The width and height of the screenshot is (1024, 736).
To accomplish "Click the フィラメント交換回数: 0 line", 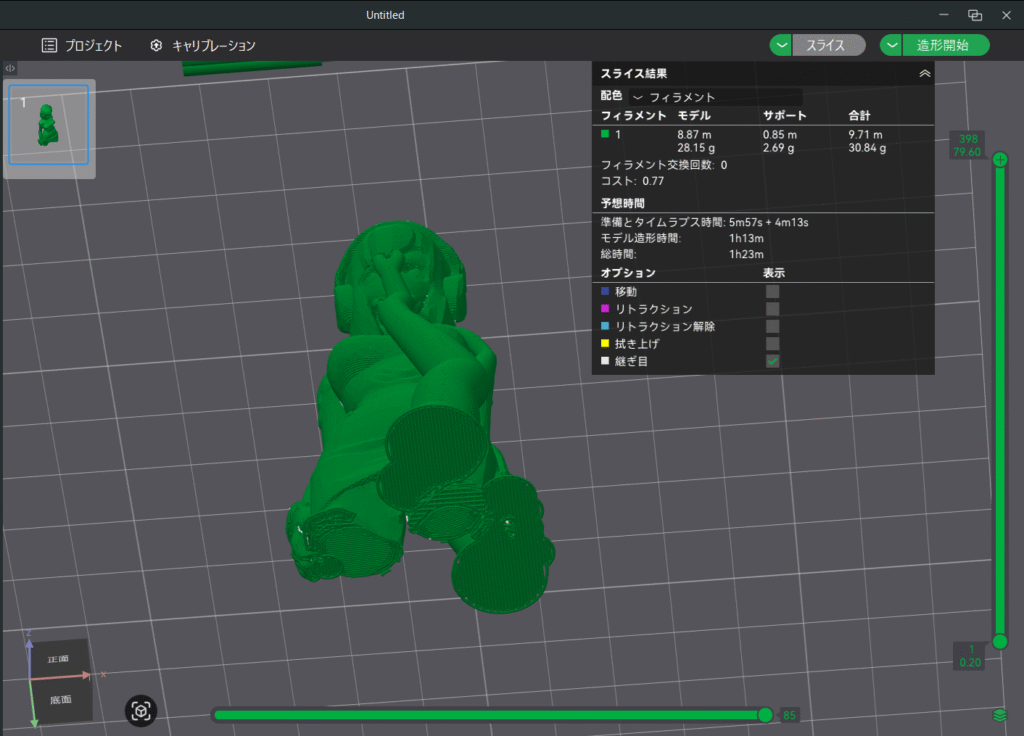I will point(664,165).
